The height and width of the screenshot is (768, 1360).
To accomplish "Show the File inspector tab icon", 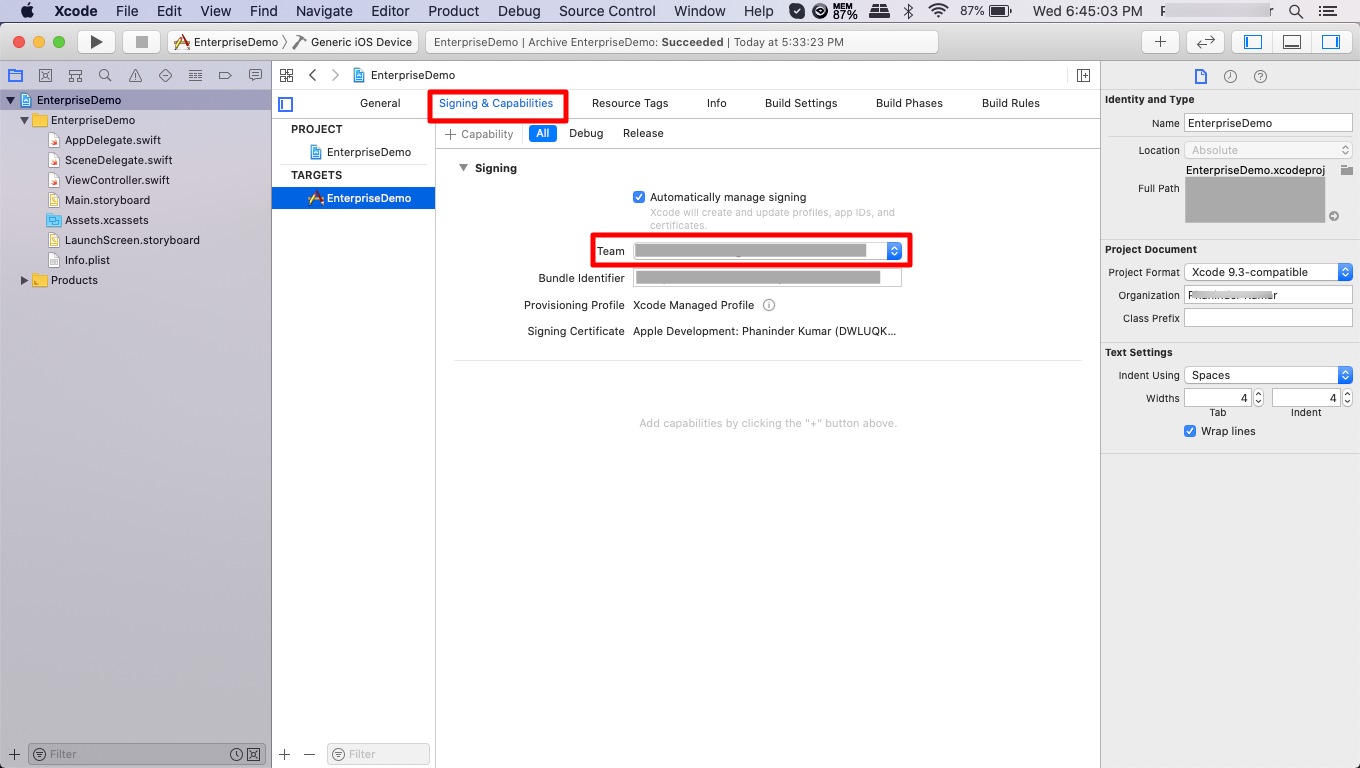I will click(1201, 76).
